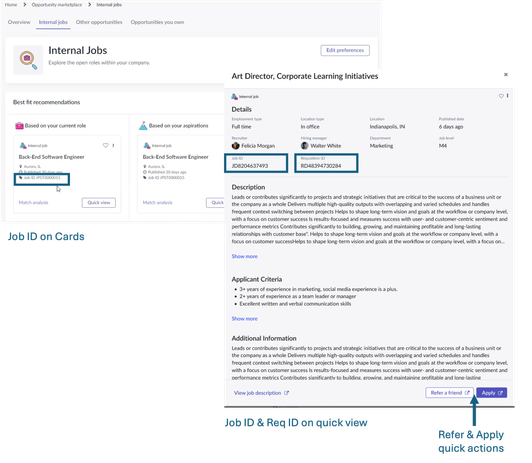
Task: Open the Other opportunities tab
Action: 99,22
